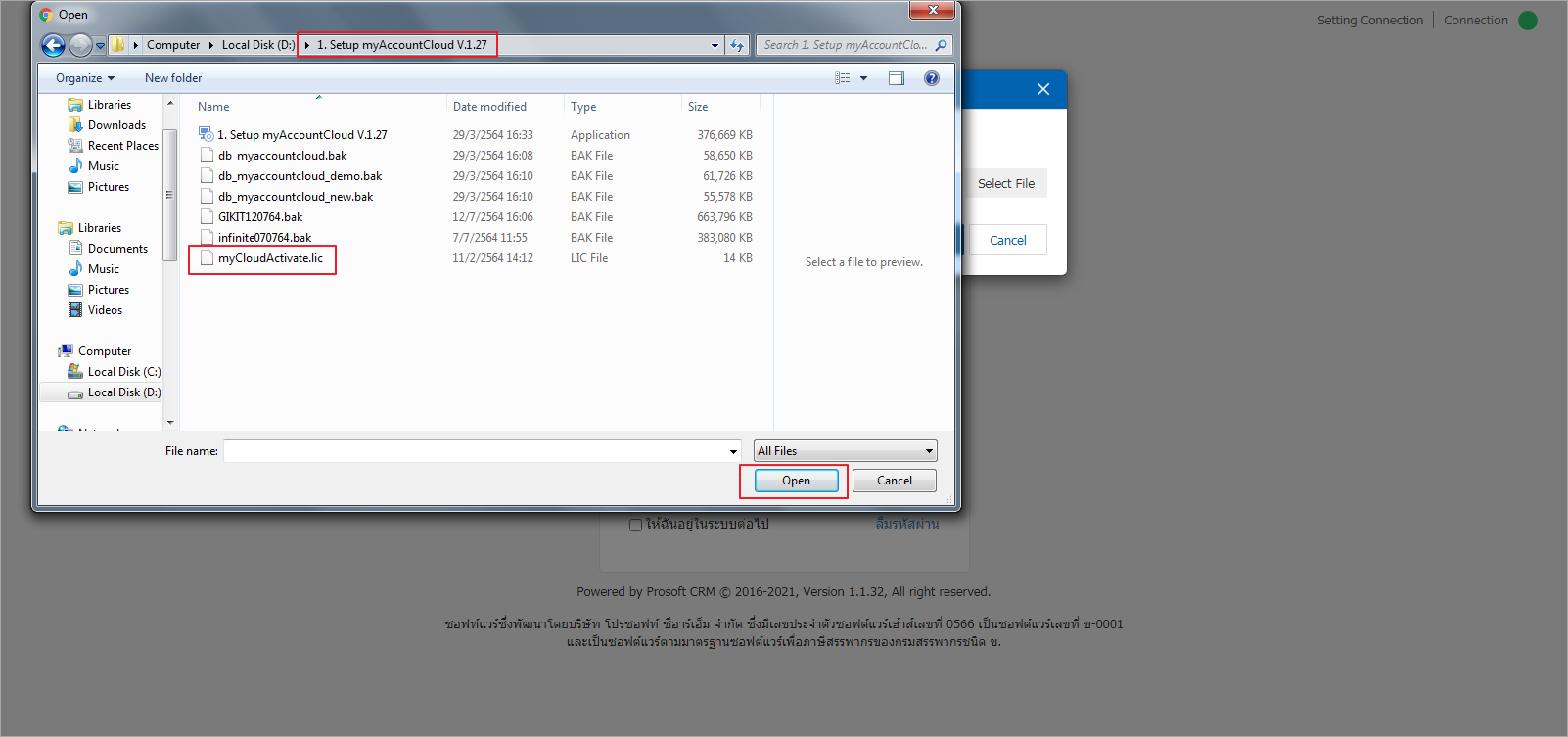Open the forgot password link on login page
The width and height of the screenshot is (1568, 737).
point(907,524)
